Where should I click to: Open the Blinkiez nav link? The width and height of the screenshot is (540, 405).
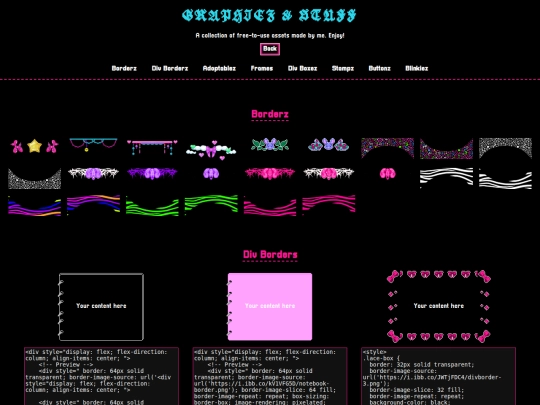pos(417,68)
